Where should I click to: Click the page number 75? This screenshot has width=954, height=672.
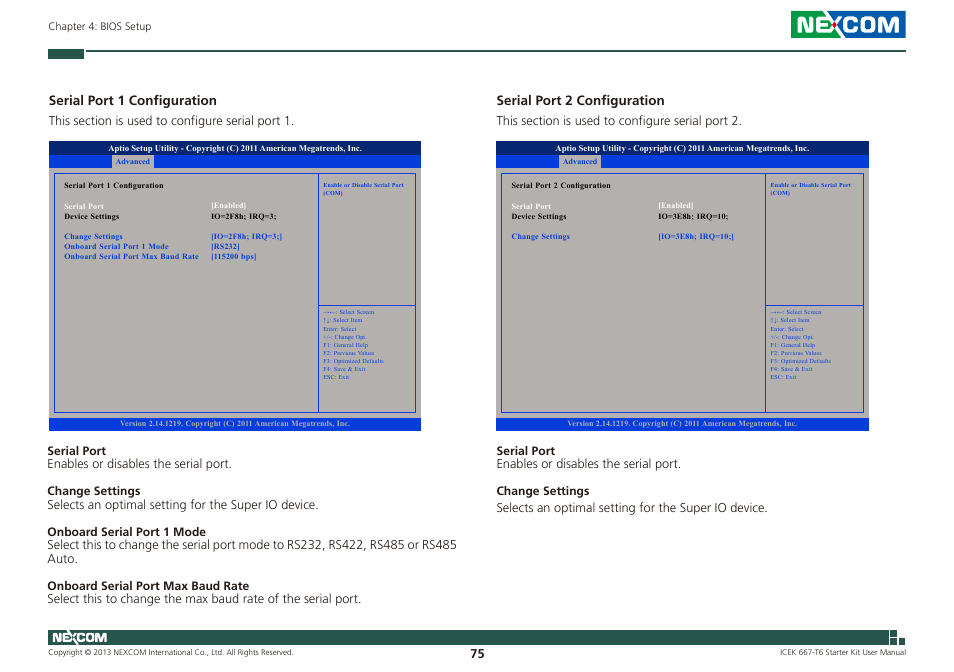pyautogui.click(x=478, y=654)
